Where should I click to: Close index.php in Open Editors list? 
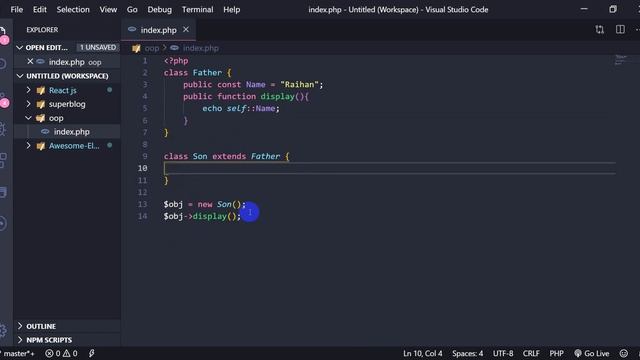coord(30,62)
